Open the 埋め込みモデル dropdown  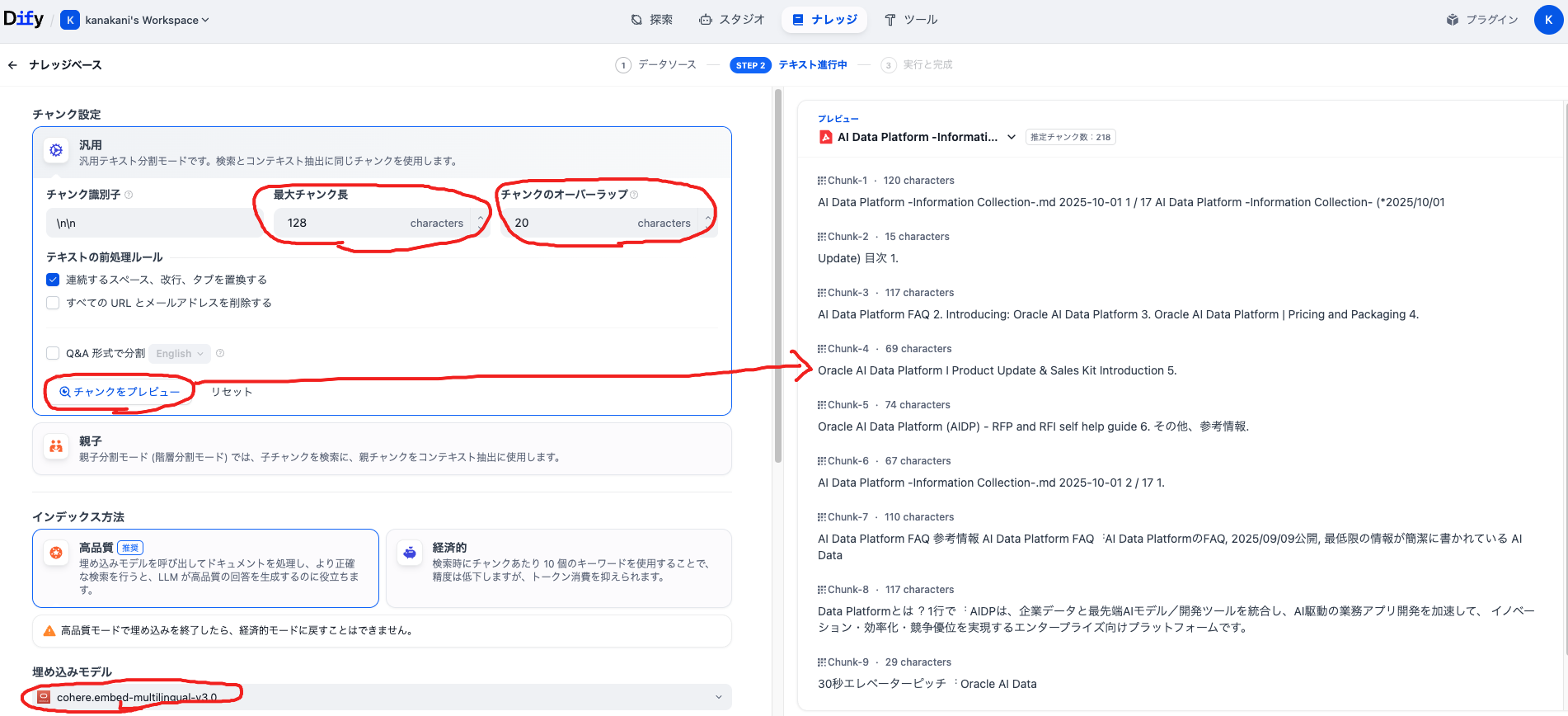[382, 697]
